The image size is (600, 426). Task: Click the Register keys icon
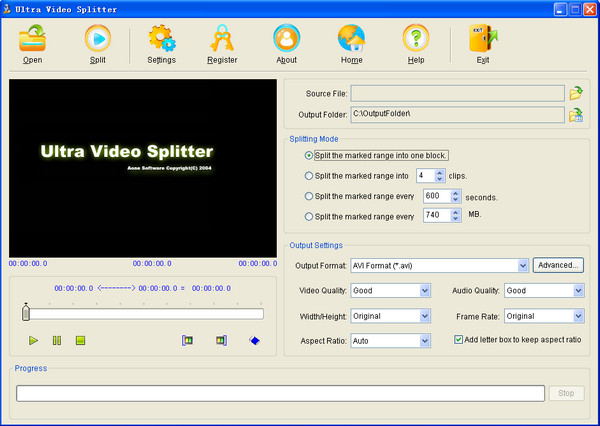[222, 40]
